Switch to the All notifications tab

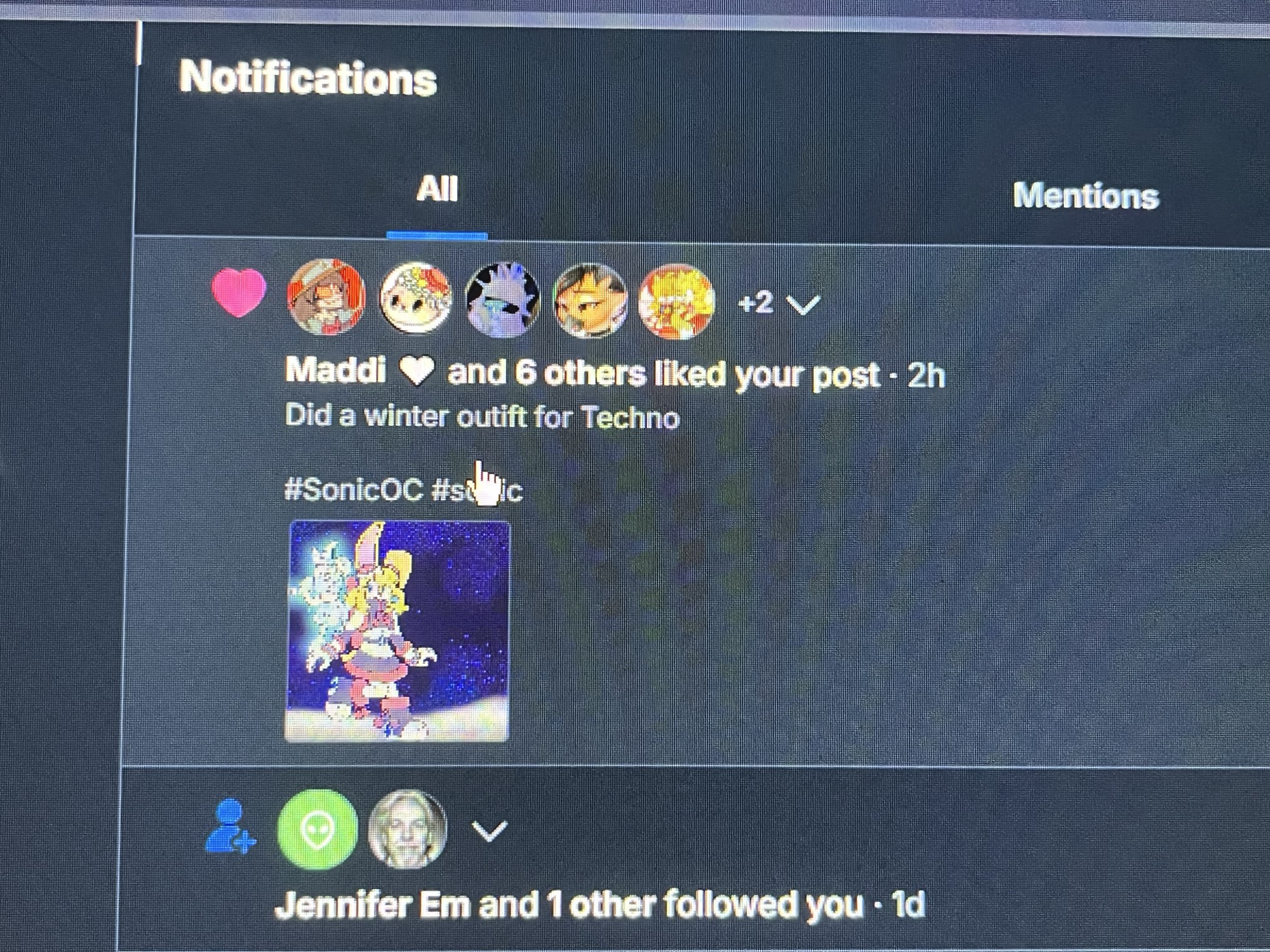(x=437, y=189)
